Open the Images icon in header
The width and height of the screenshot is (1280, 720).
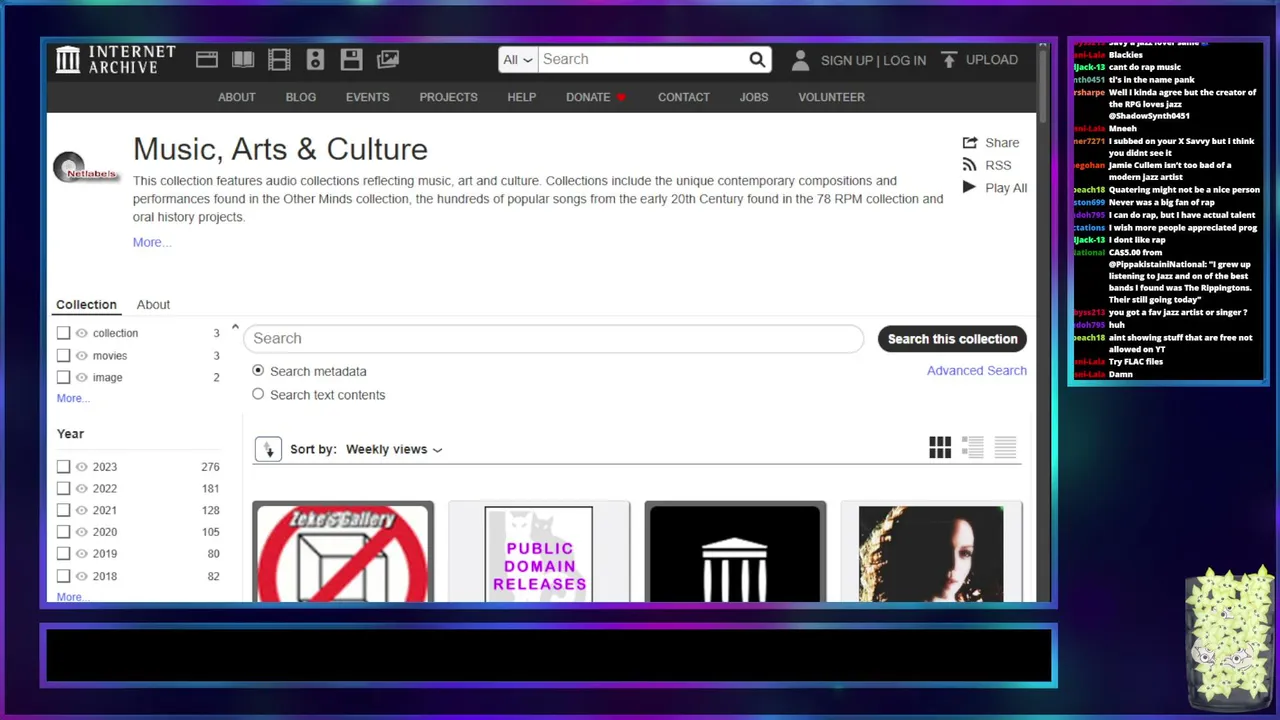pyautogui.click(x=387, y=59)
